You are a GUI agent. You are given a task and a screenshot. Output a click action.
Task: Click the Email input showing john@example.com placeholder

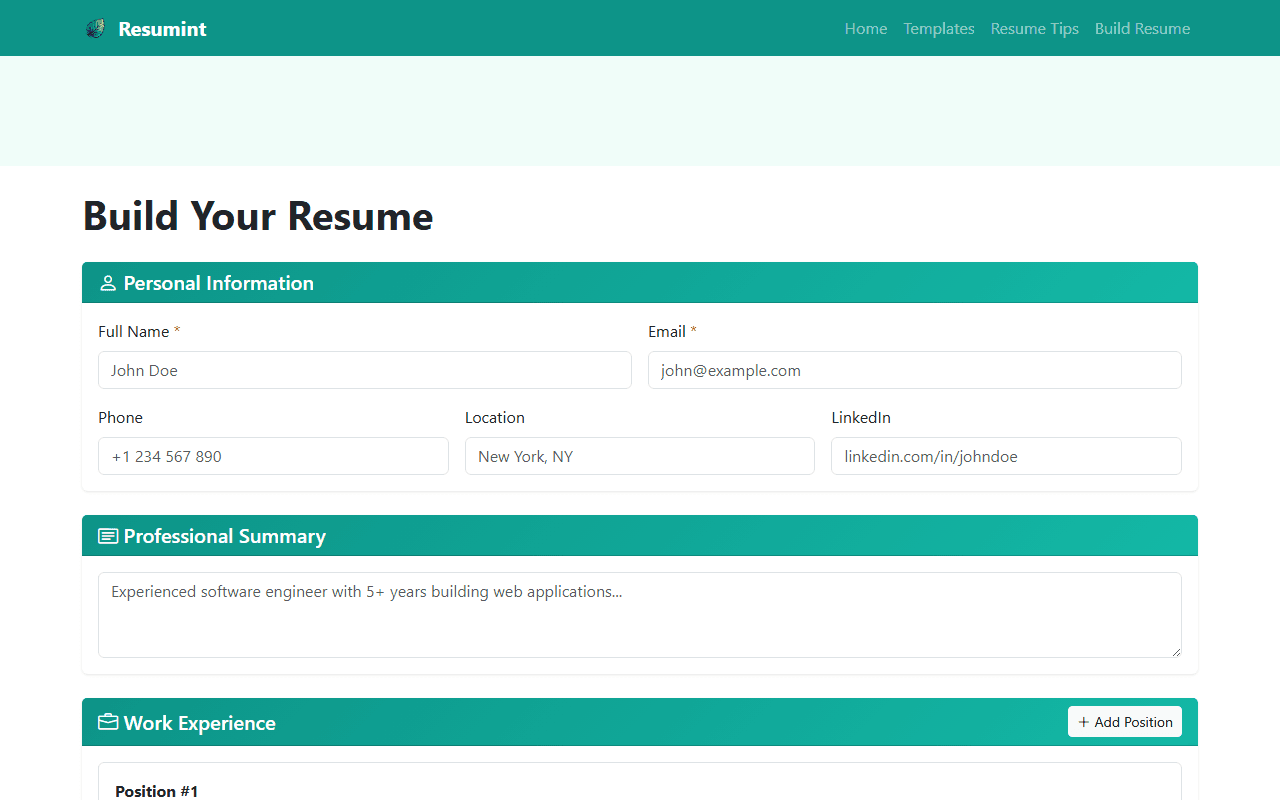tap(914, 370)
